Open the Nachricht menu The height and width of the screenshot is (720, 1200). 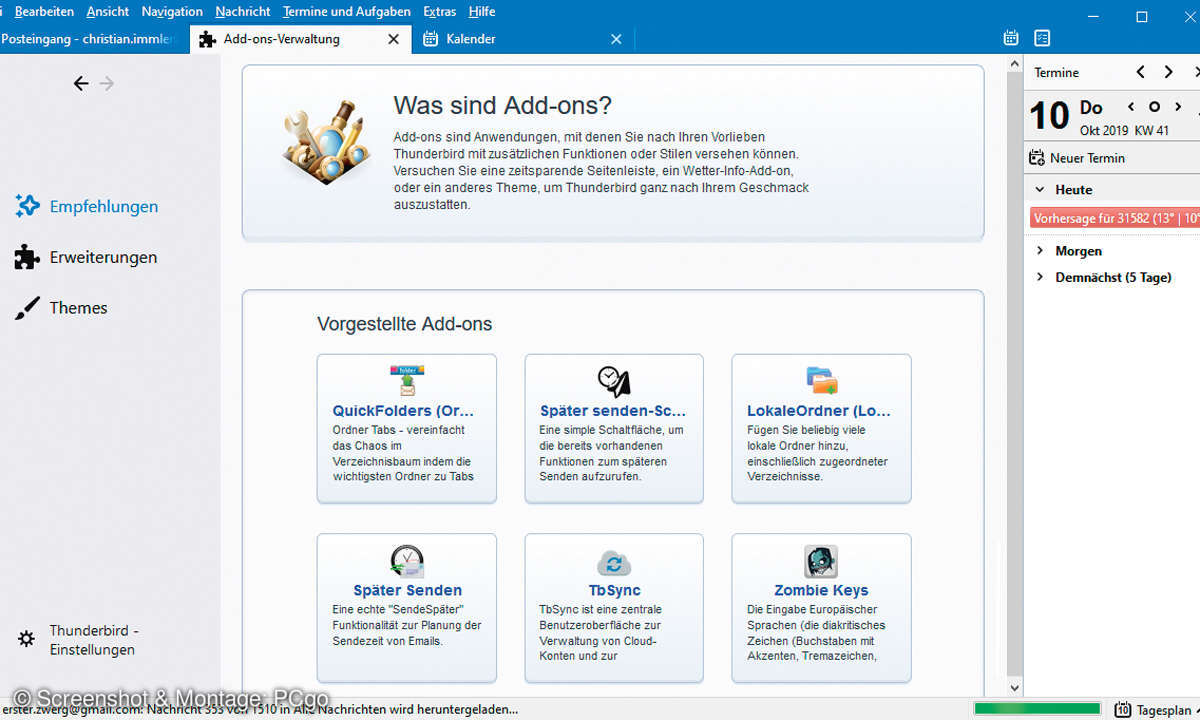point(243,11)
